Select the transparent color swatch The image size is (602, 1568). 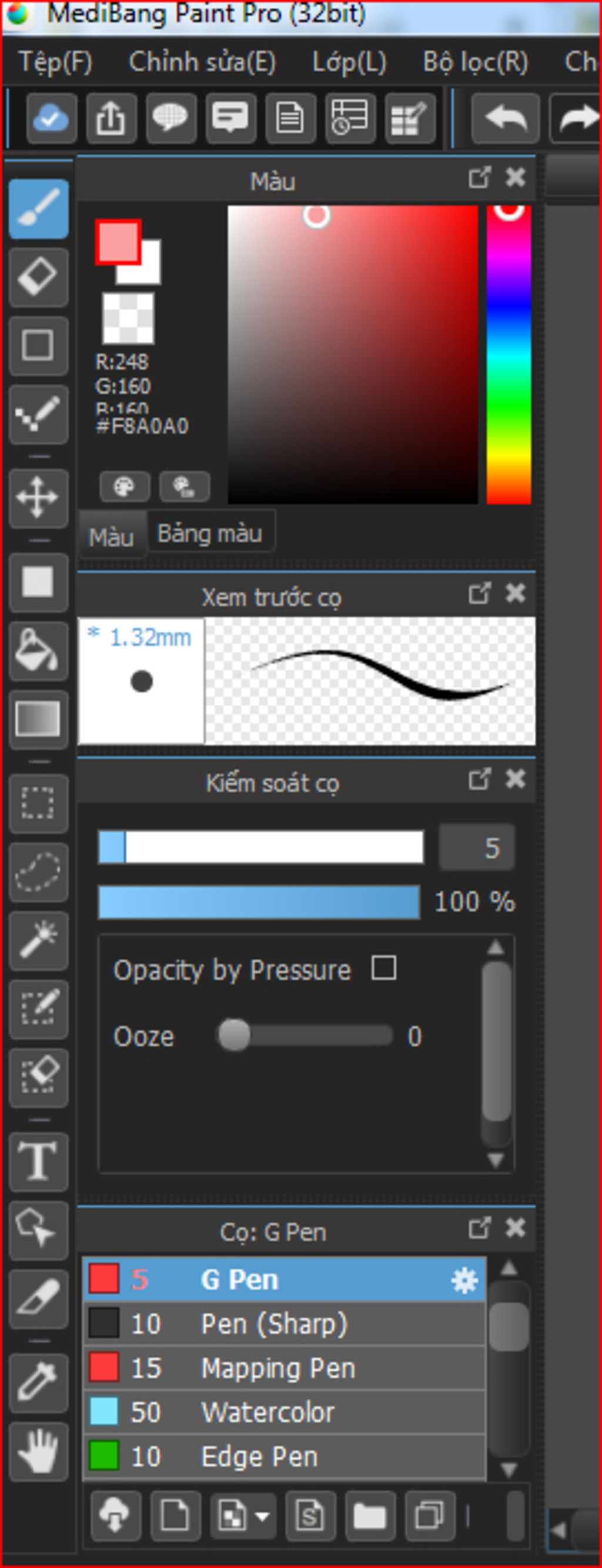[128, 318]
